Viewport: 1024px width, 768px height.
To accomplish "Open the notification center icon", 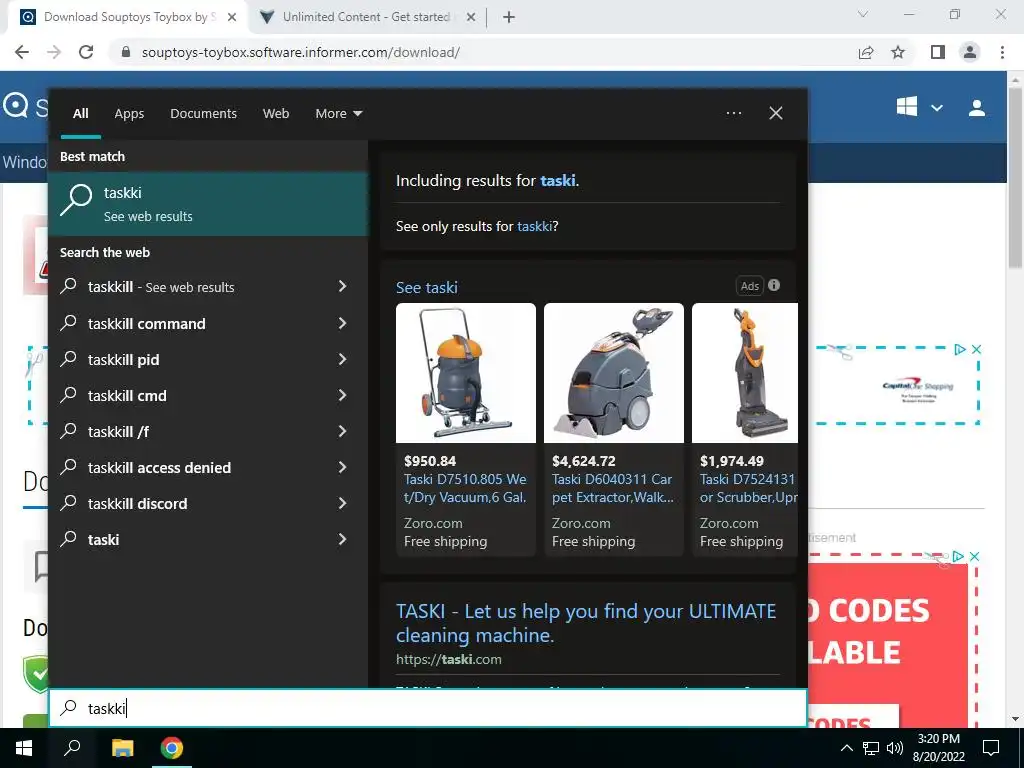I will (991, 748).
